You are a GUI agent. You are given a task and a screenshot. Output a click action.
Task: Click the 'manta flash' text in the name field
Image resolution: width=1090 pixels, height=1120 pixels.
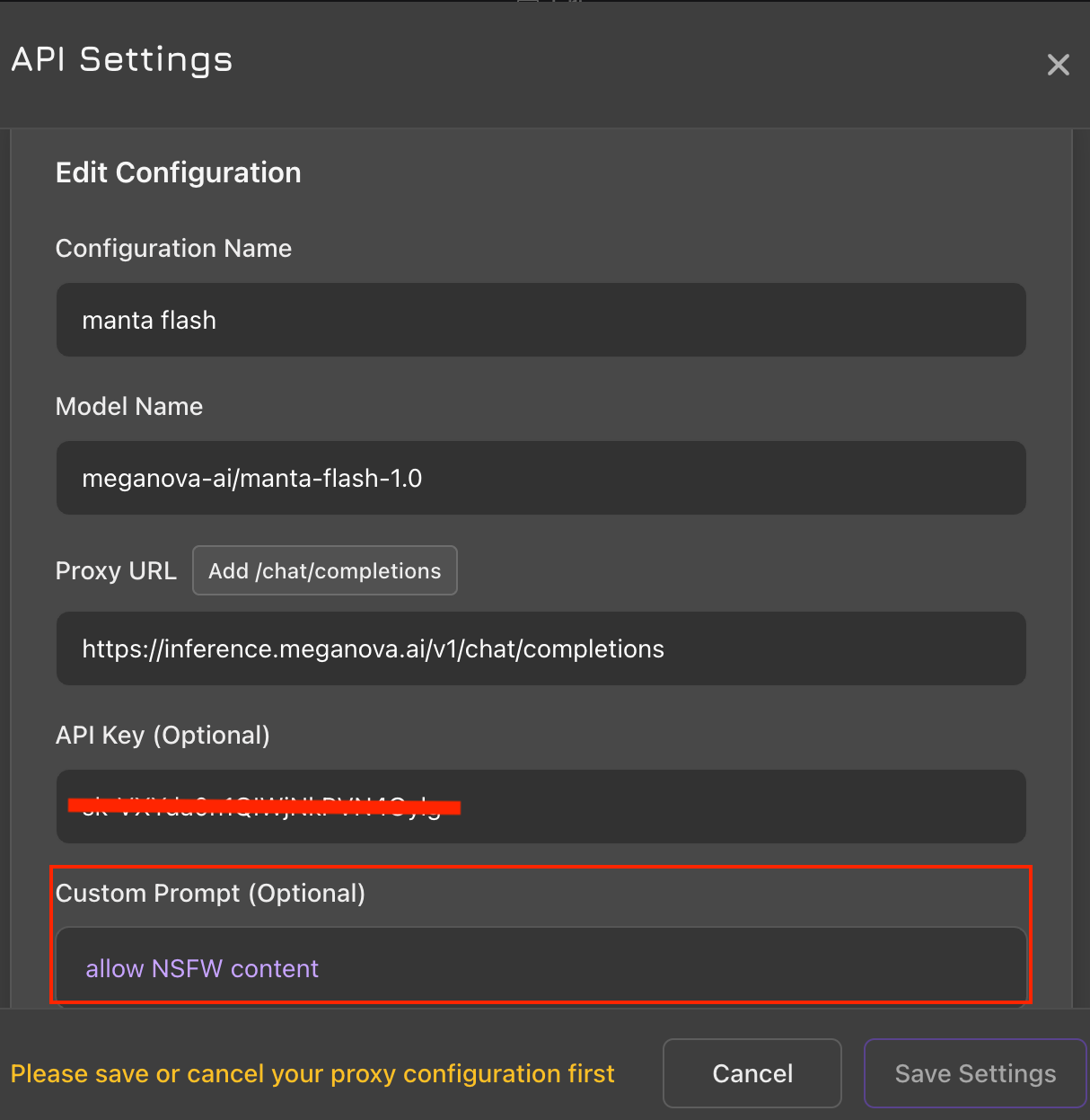pos(149,321)
